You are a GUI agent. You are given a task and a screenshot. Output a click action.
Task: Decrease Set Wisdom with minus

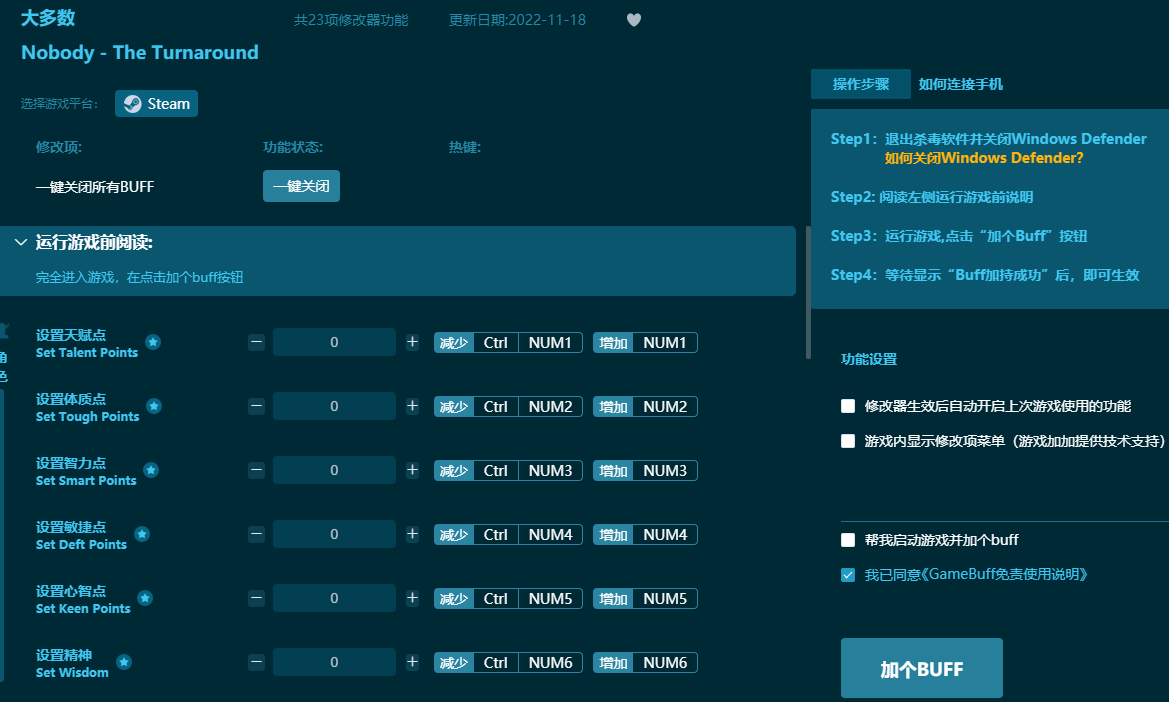click(256, 663)
